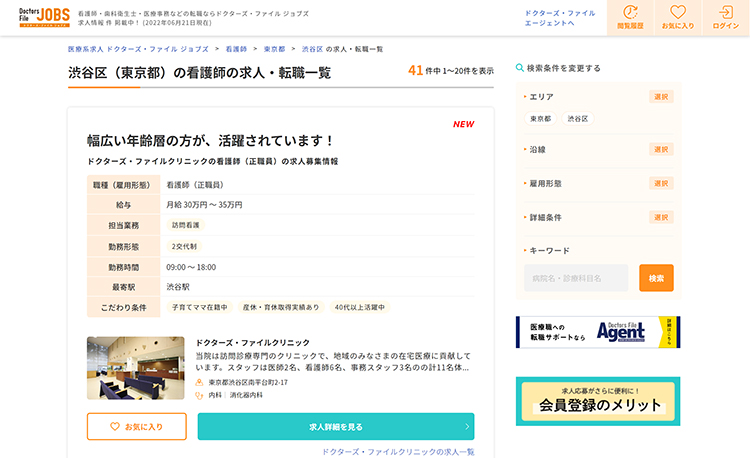This screenshot has height=458, width=750.
Task: Add job to favorites with お気に入り button
Action: 137,426
